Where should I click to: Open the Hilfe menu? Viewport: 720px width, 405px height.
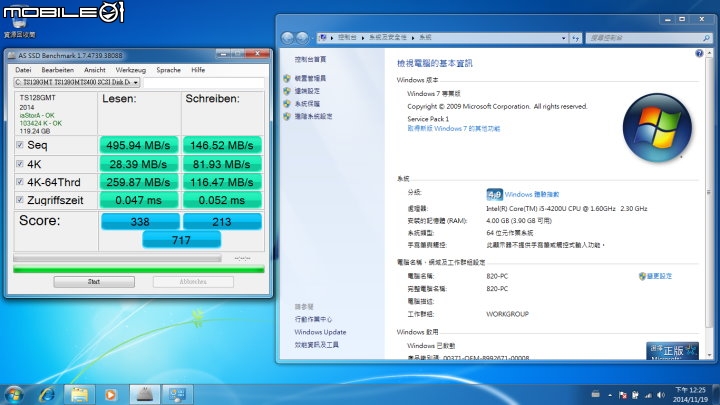[x=198, y=70]
